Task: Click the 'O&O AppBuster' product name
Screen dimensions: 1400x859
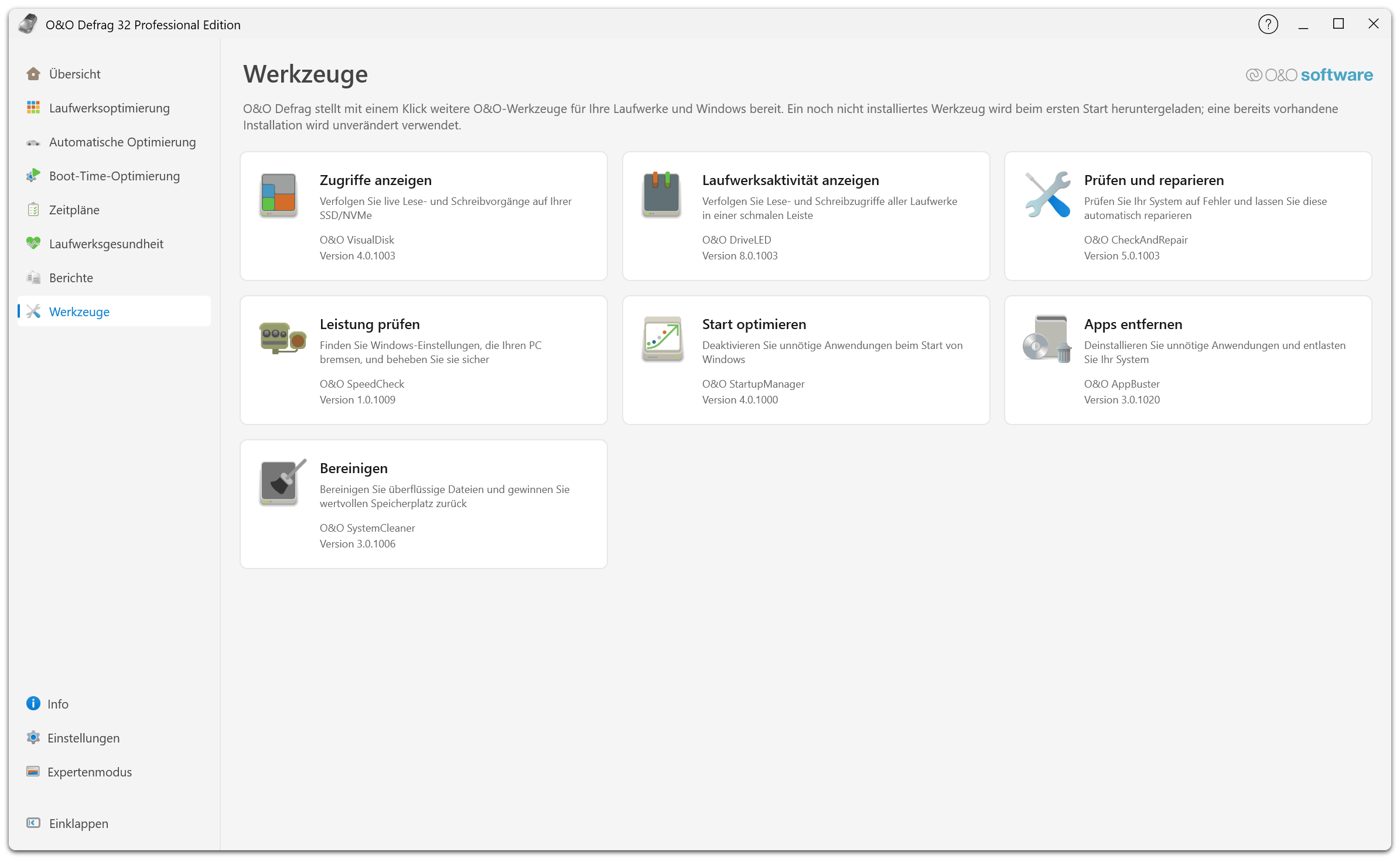Action: coord(1122,384)
